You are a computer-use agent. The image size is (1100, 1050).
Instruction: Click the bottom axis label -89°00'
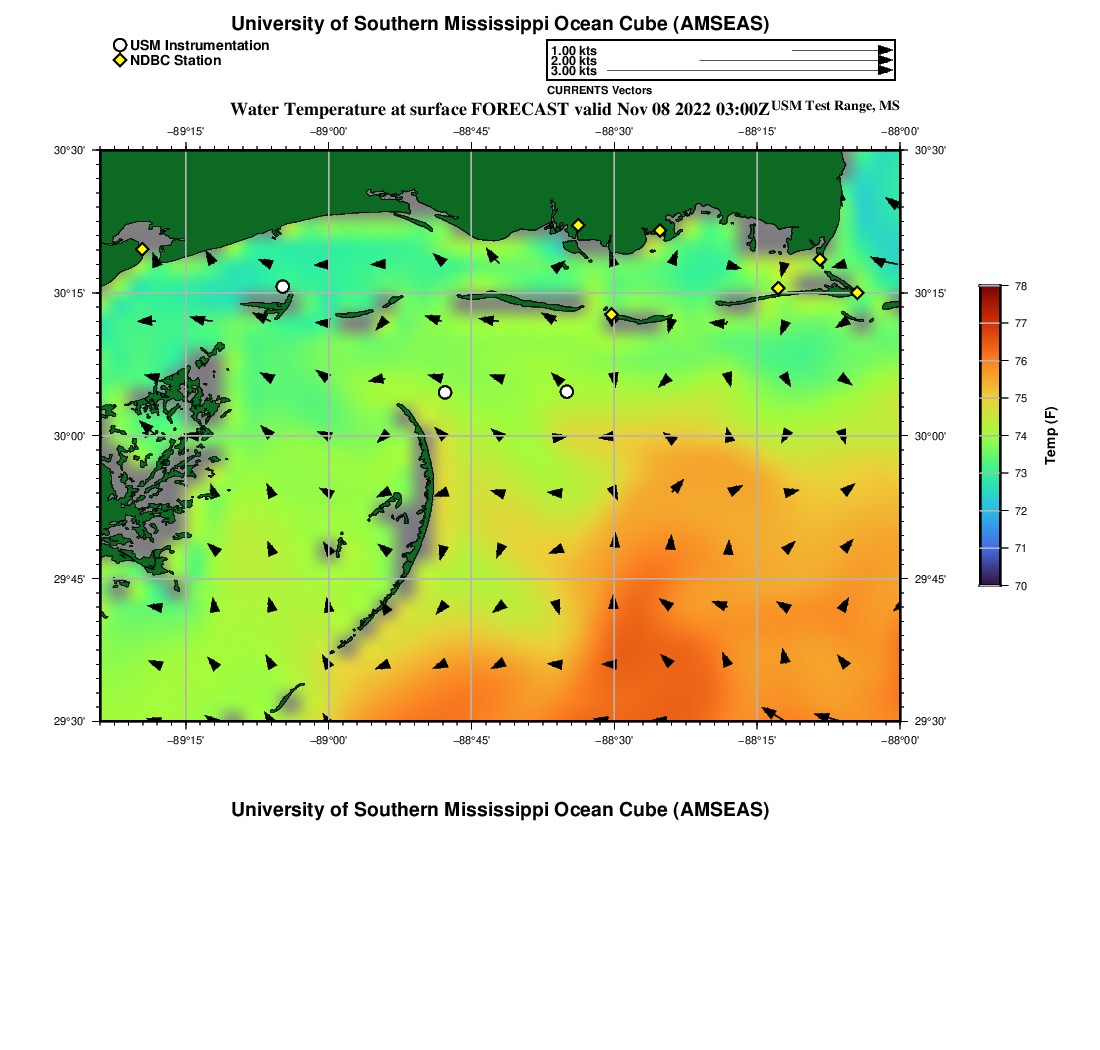pyautogui.click(x=329, y=741)
